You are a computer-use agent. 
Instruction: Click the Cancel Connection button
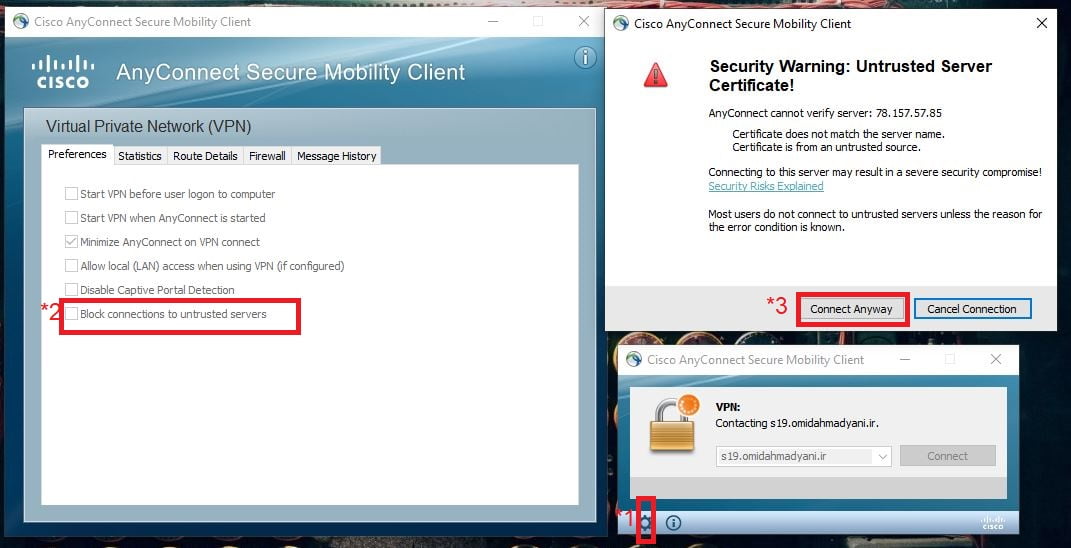coord(971,309)
